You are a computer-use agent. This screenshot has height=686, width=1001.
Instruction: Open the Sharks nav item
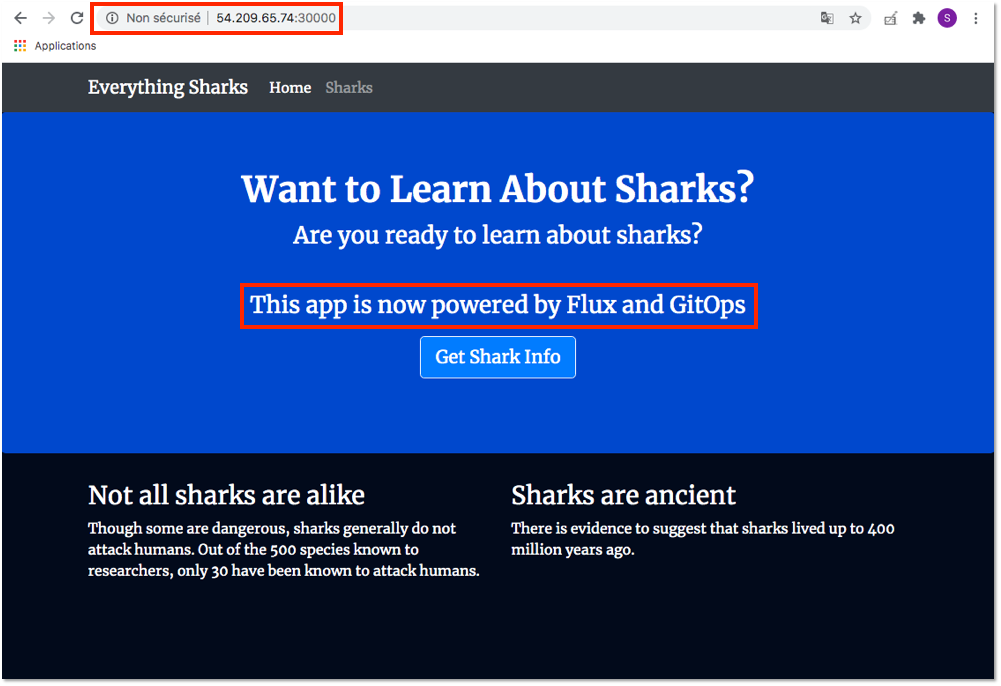pyautogui.click(x=349, y=87)
